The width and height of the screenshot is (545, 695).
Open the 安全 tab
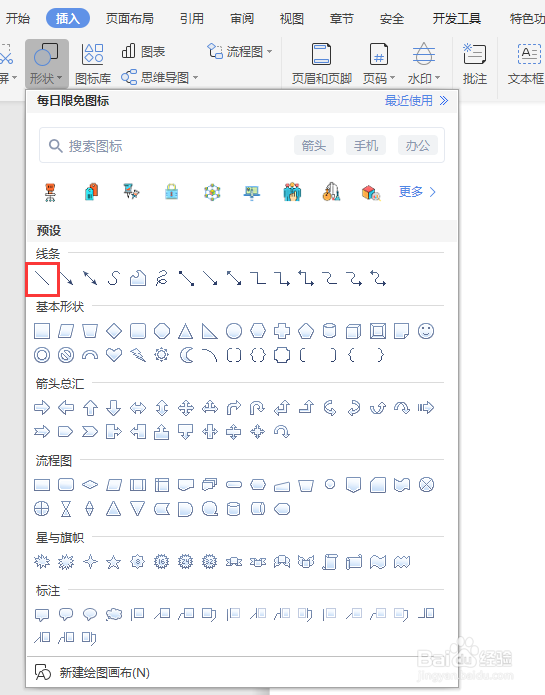[392, 18]
